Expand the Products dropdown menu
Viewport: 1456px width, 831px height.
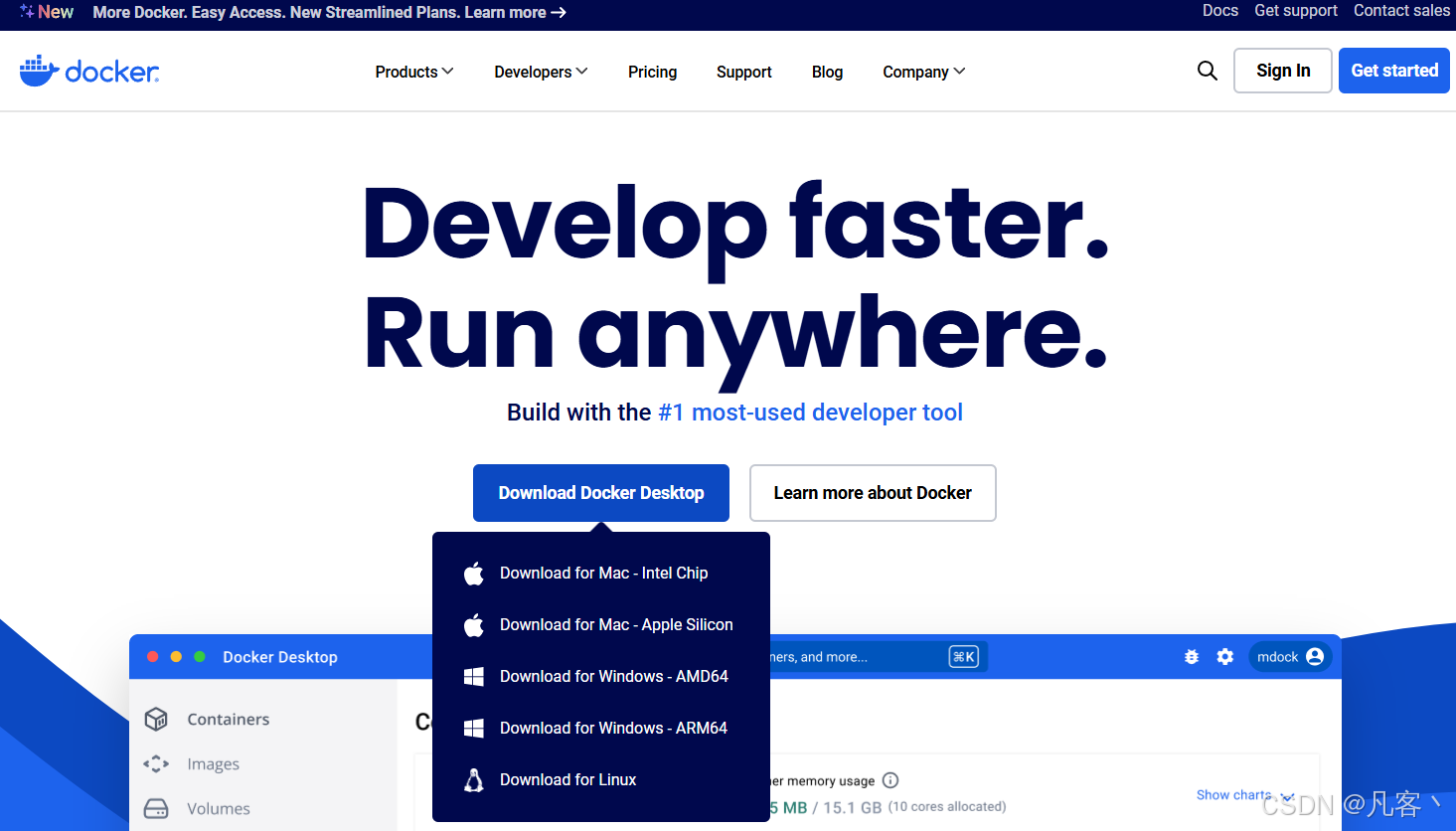click(414, 72)
